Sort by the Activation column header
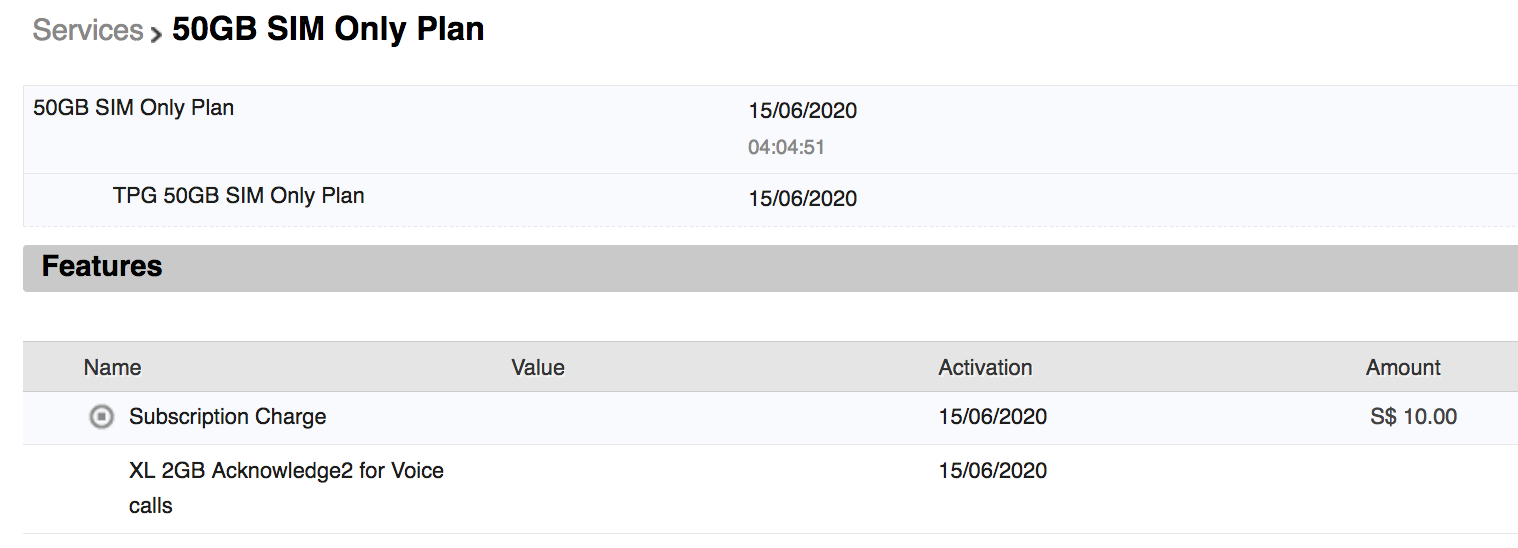The width and height of the screenshot is (1518, 548). click(985, 367)
